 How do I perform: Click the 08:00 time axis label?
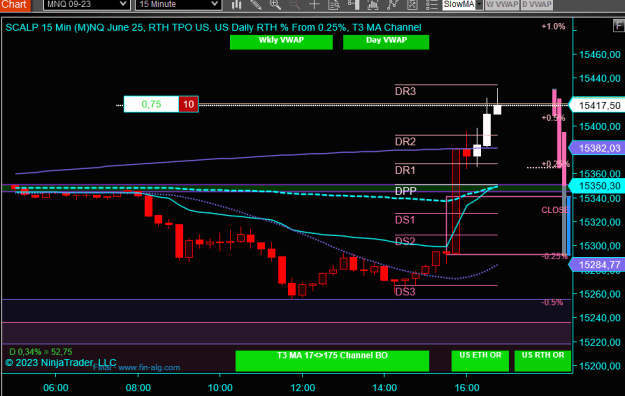click(138, 388)
